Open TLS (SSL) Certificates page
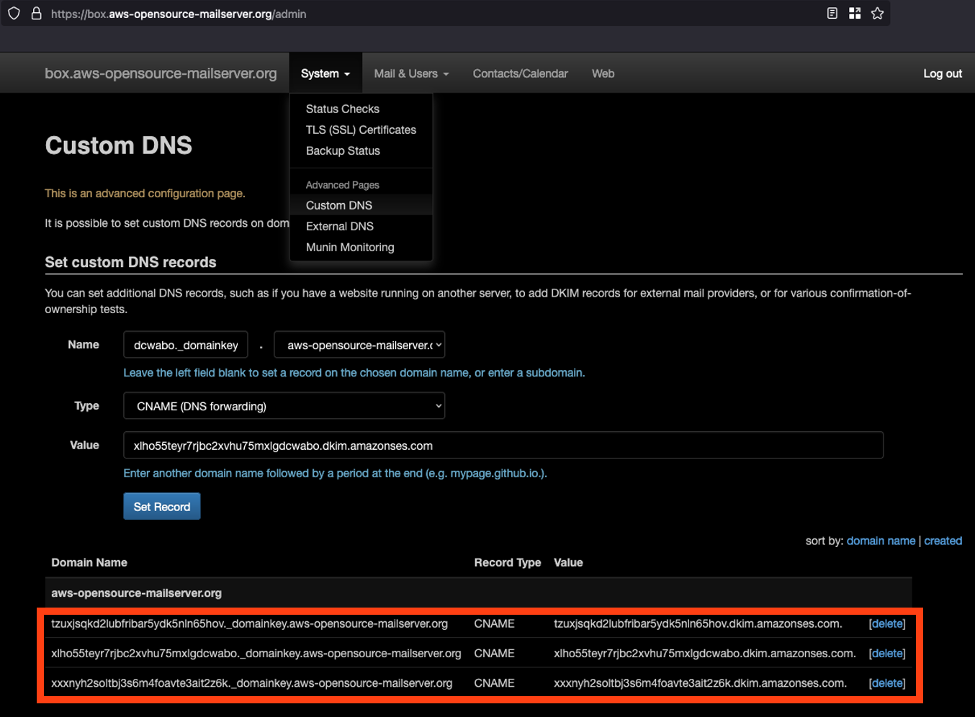977x718 pixels. (x=360, y=129)
